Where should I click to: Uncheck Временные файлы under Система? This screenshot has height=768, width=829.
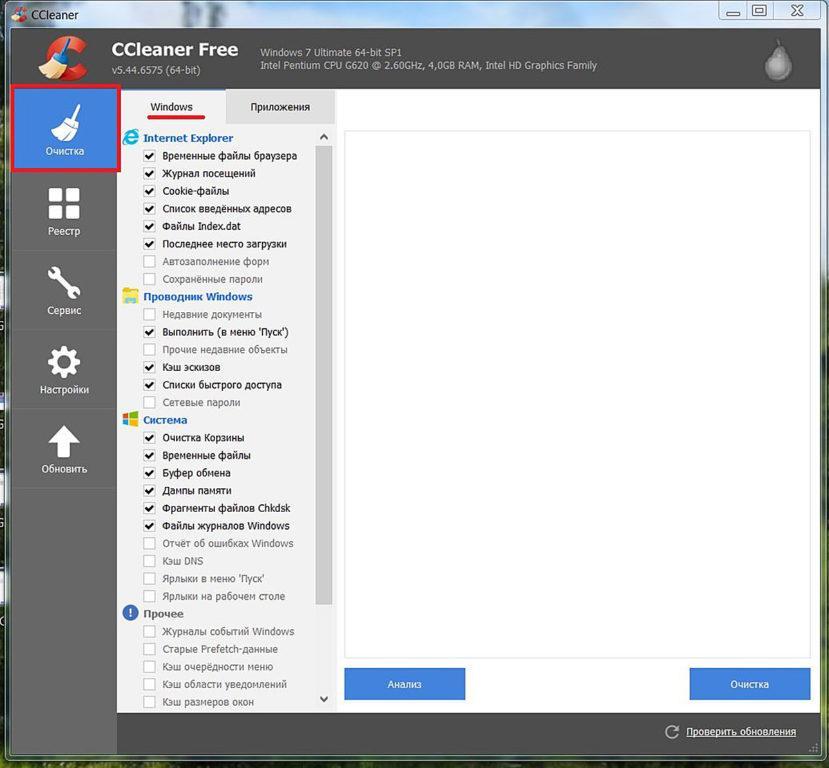click(150, 455)
